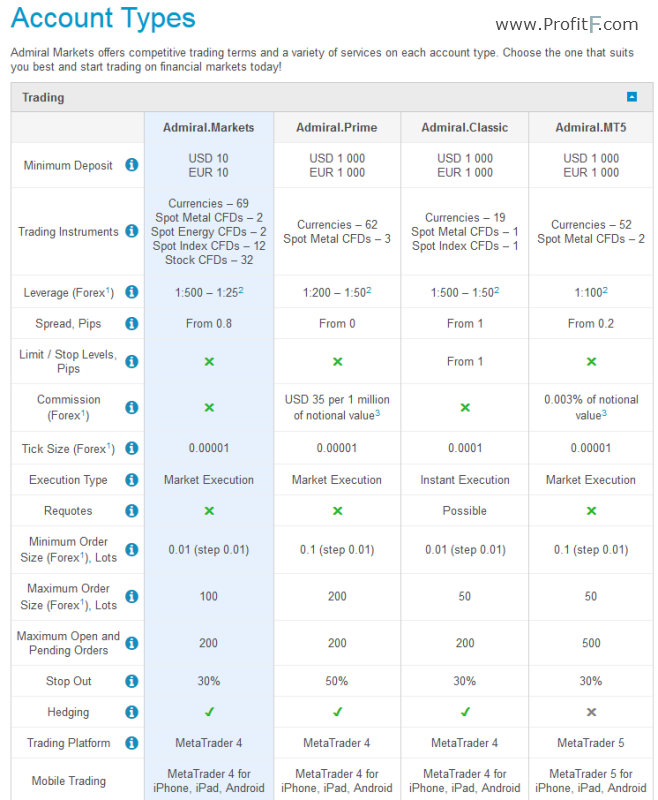This screenshot has width=658, height=800.
Task: Click the Requotes cross under Admiral.MT5
Action: [x=591, y=511]
